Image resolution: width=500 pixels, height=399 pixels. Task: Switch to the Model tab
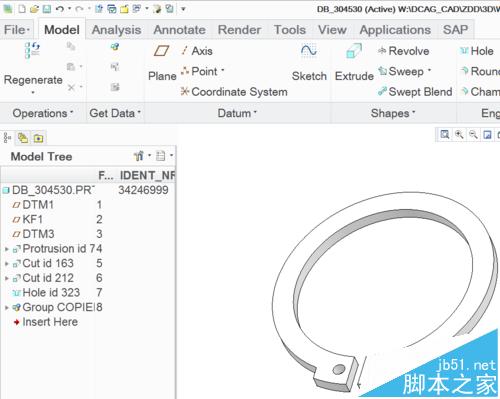pyautogui.click(x=62, y=30)
